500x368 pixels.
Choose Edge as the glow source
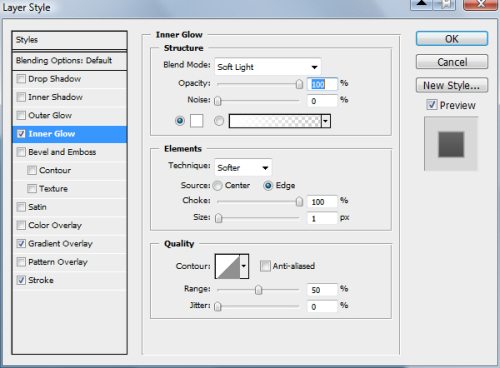(268, 185)
